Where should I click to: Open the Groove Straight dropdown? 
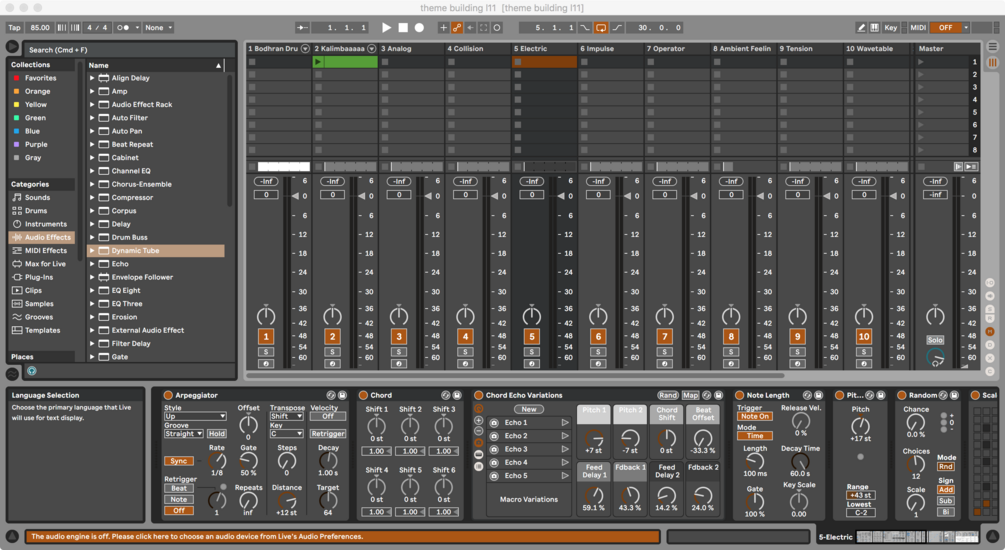point(183,434)
